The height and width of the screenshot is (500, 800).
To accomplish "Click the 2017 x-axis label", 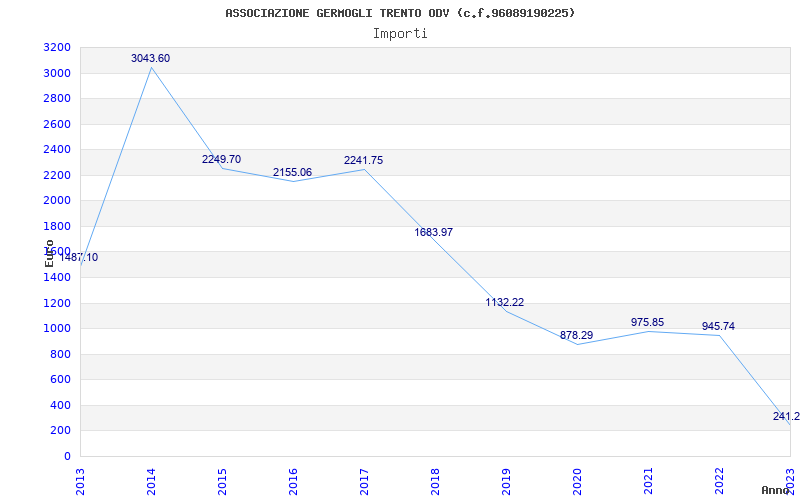I will pyautogui.click(x=364, y=482).
